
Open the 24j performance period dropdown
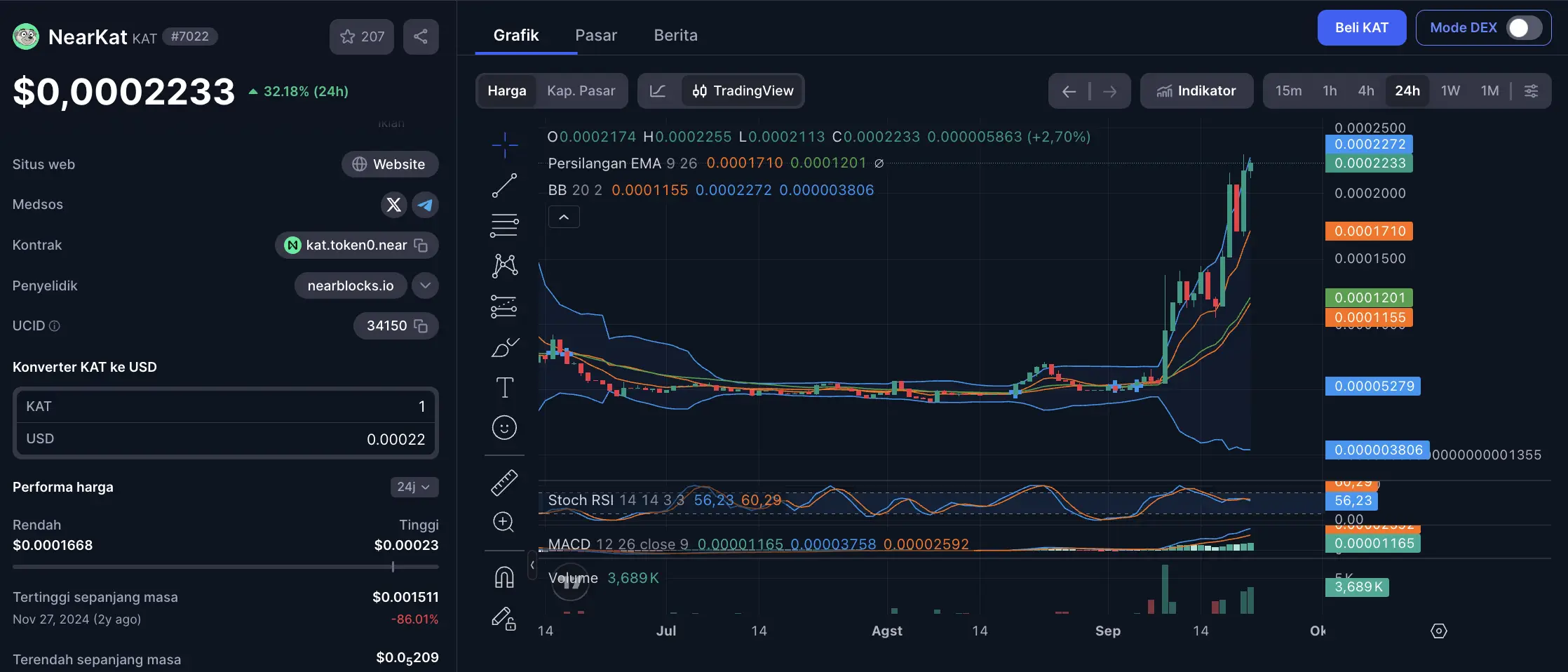414,487
